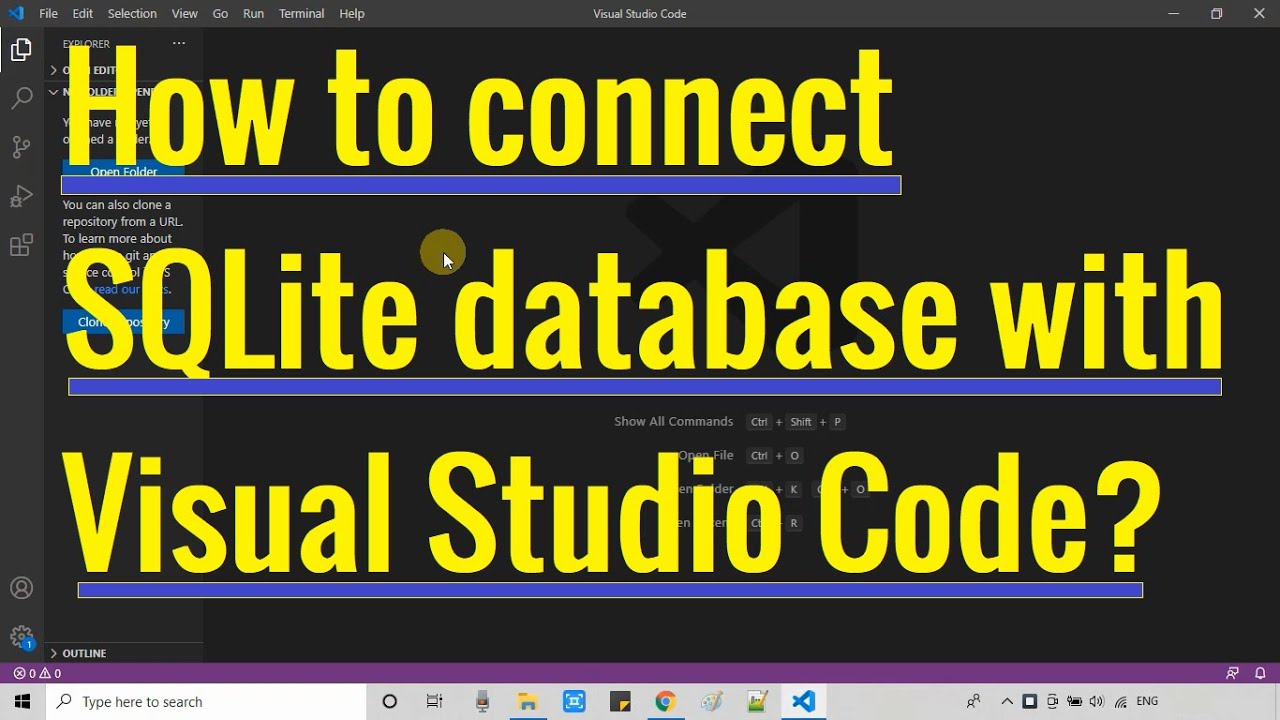Open the Manage gear menu
The width and height of the screenshot is (1280, 720).
[x=21, y=637]
